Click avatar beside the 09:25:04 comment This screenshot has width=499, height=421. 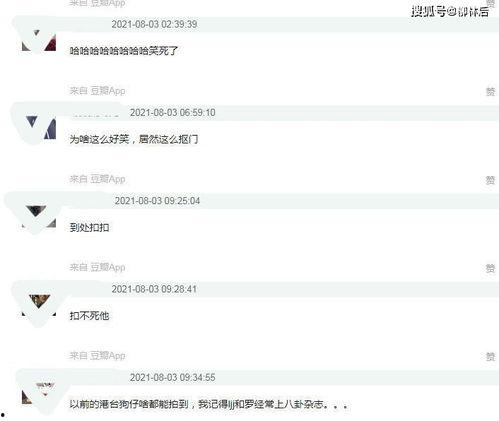tap(39, 217)
